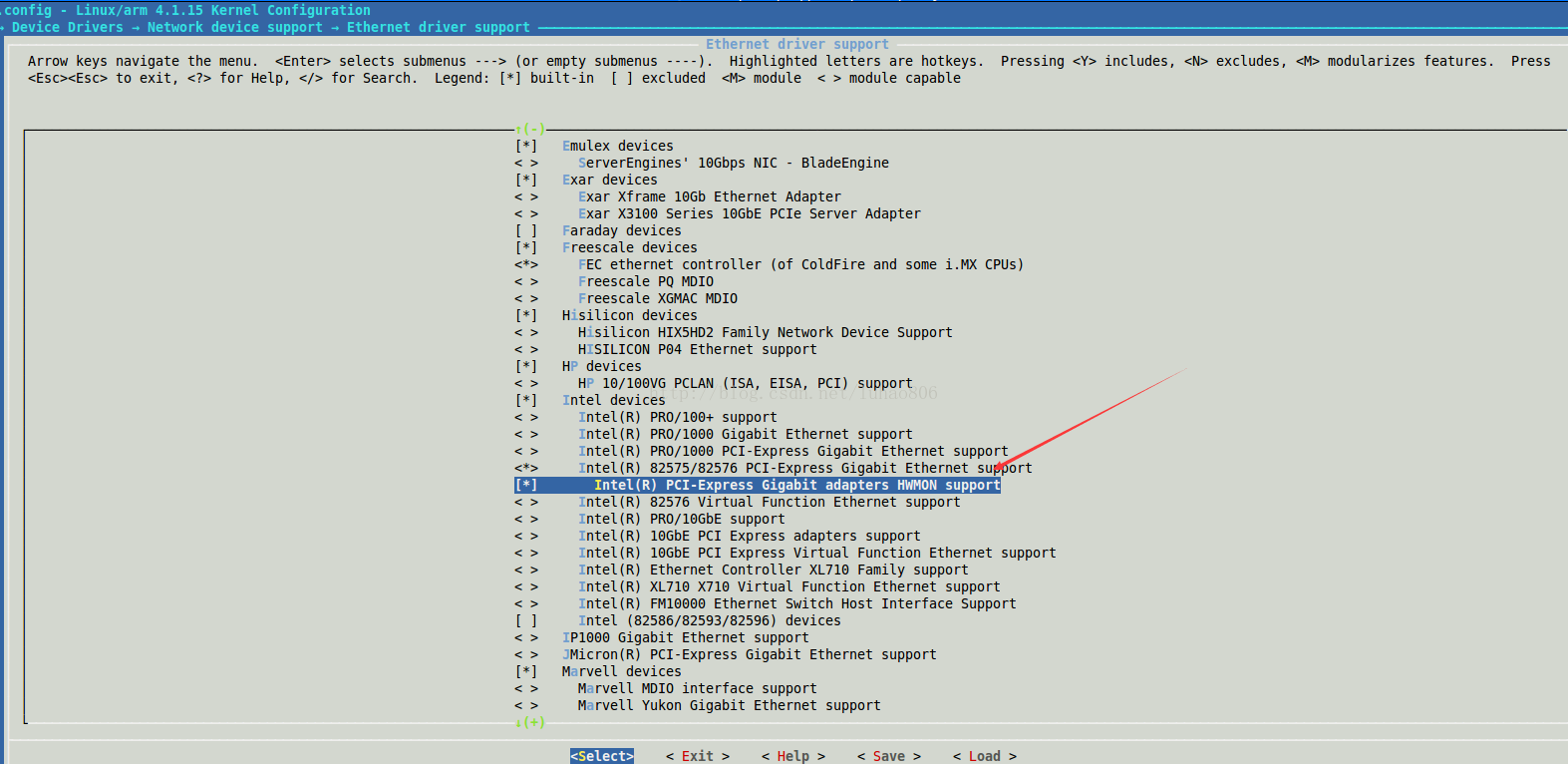Screen dimensions: 1568x764
Task: Toggle the Intel devices checkbox
Action: (x=526, y=400)
